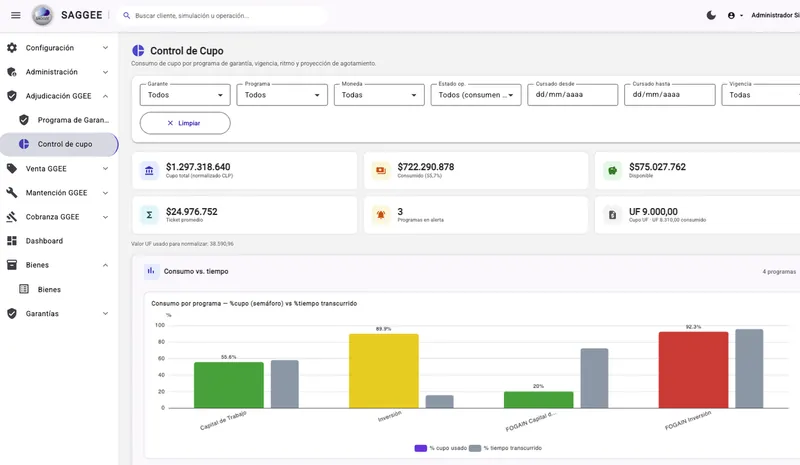Click the Configuración gear icon
The height and width of the screenshot is (465, 800).
[x=12, y=47]
